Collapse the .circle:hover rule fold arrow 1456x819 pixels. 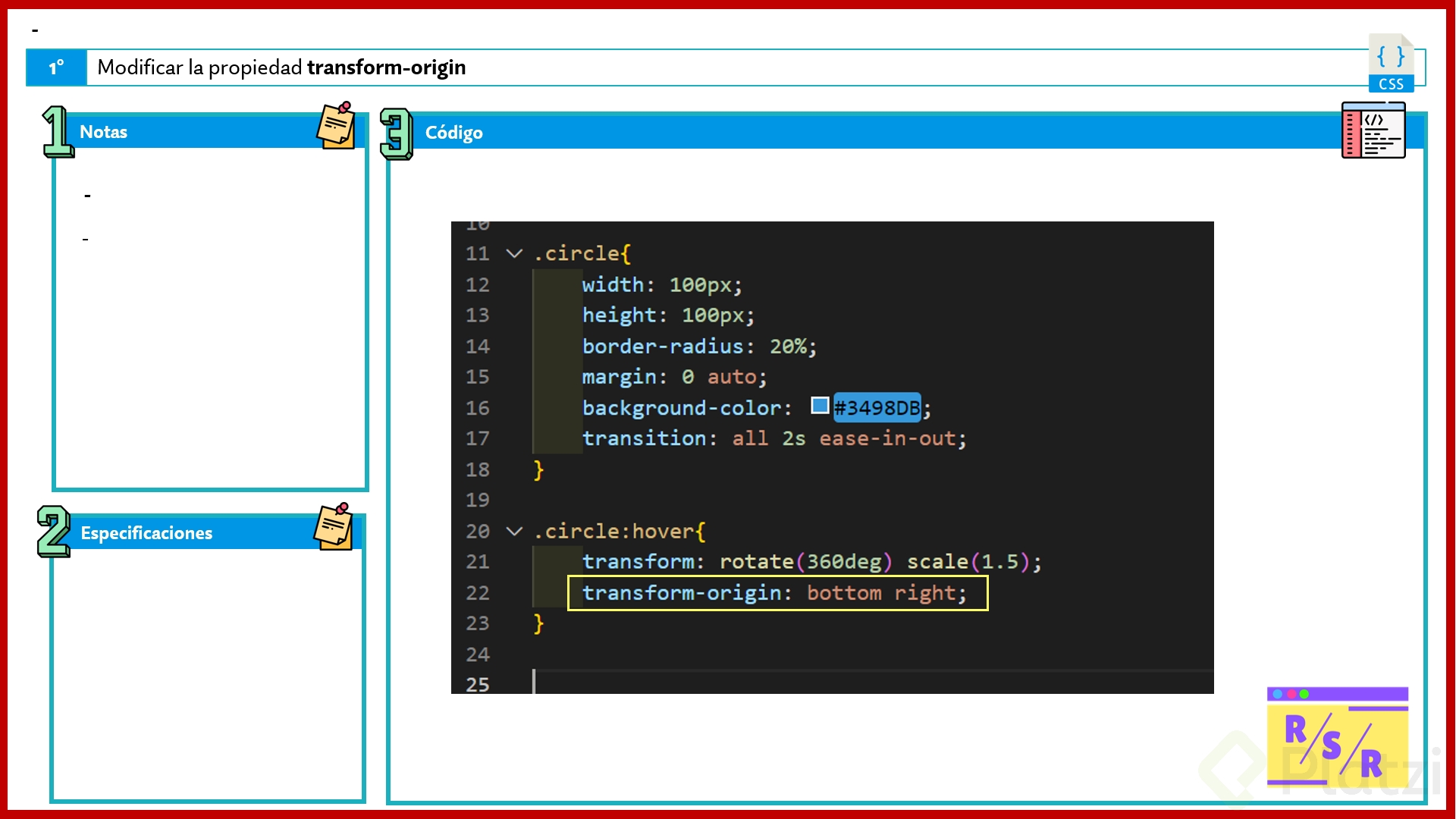pos(514,531)
